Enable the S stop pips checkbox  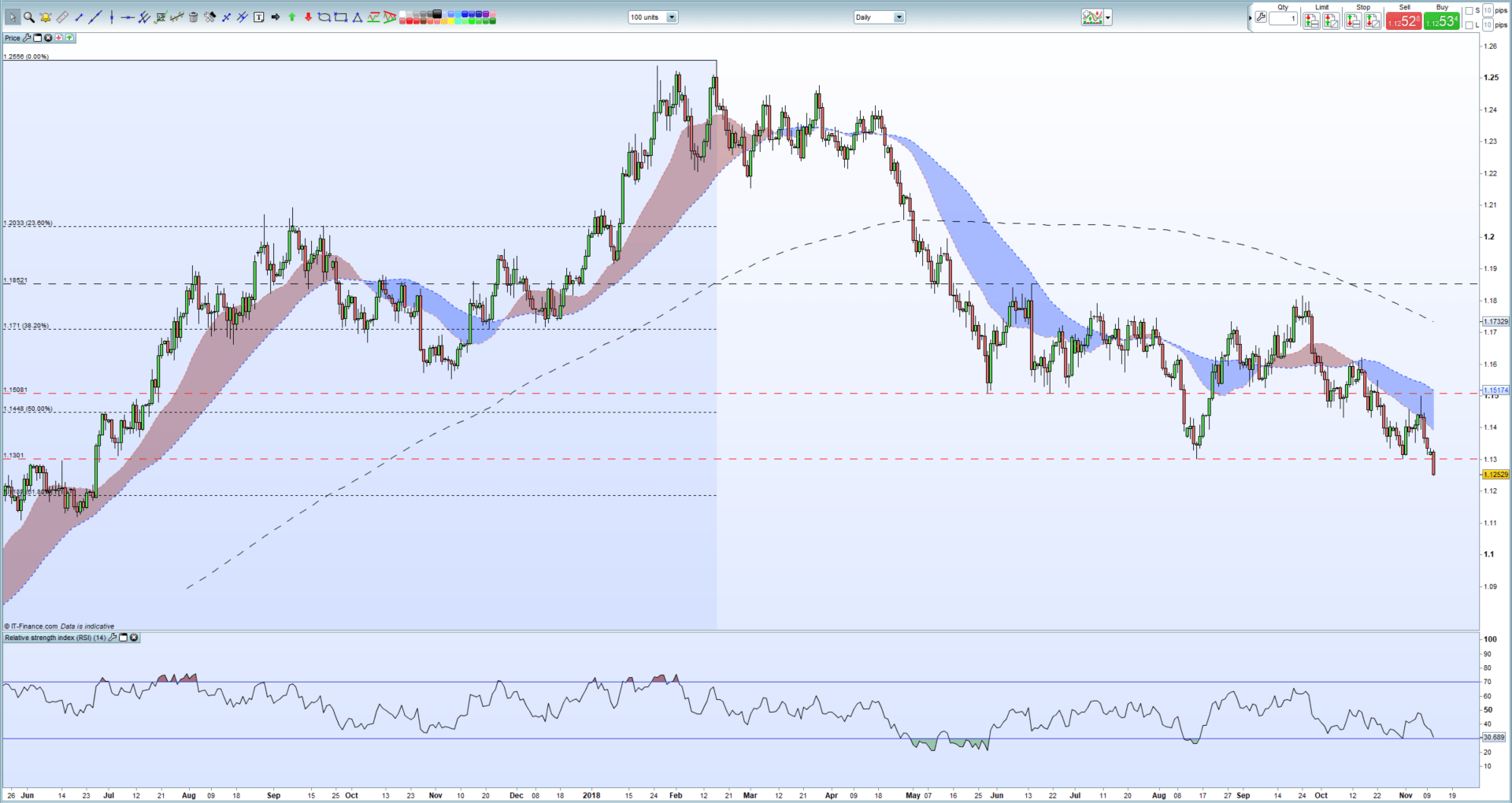coord(1469,10)
